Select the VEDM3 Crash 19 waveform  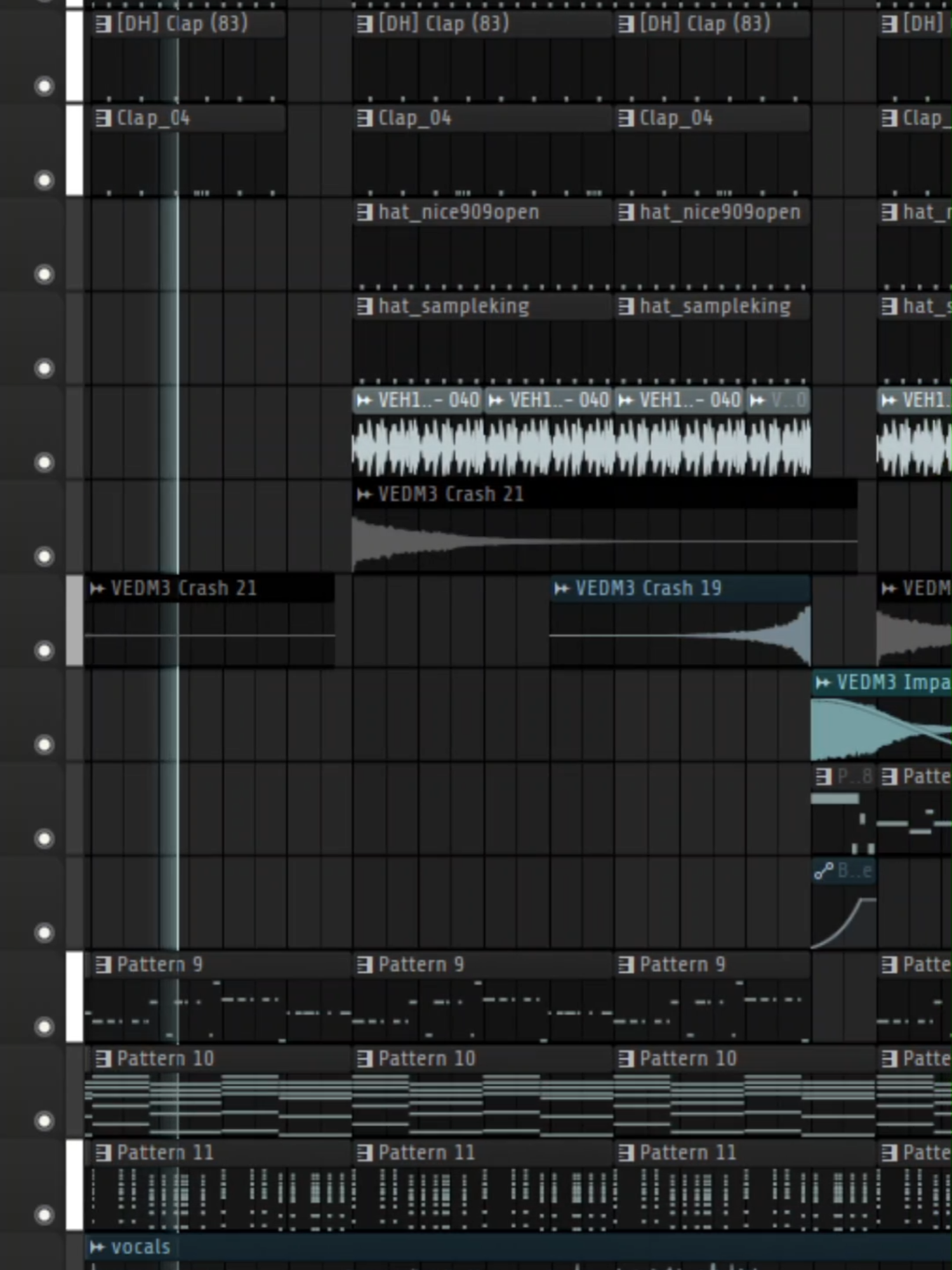pos(680,634)
